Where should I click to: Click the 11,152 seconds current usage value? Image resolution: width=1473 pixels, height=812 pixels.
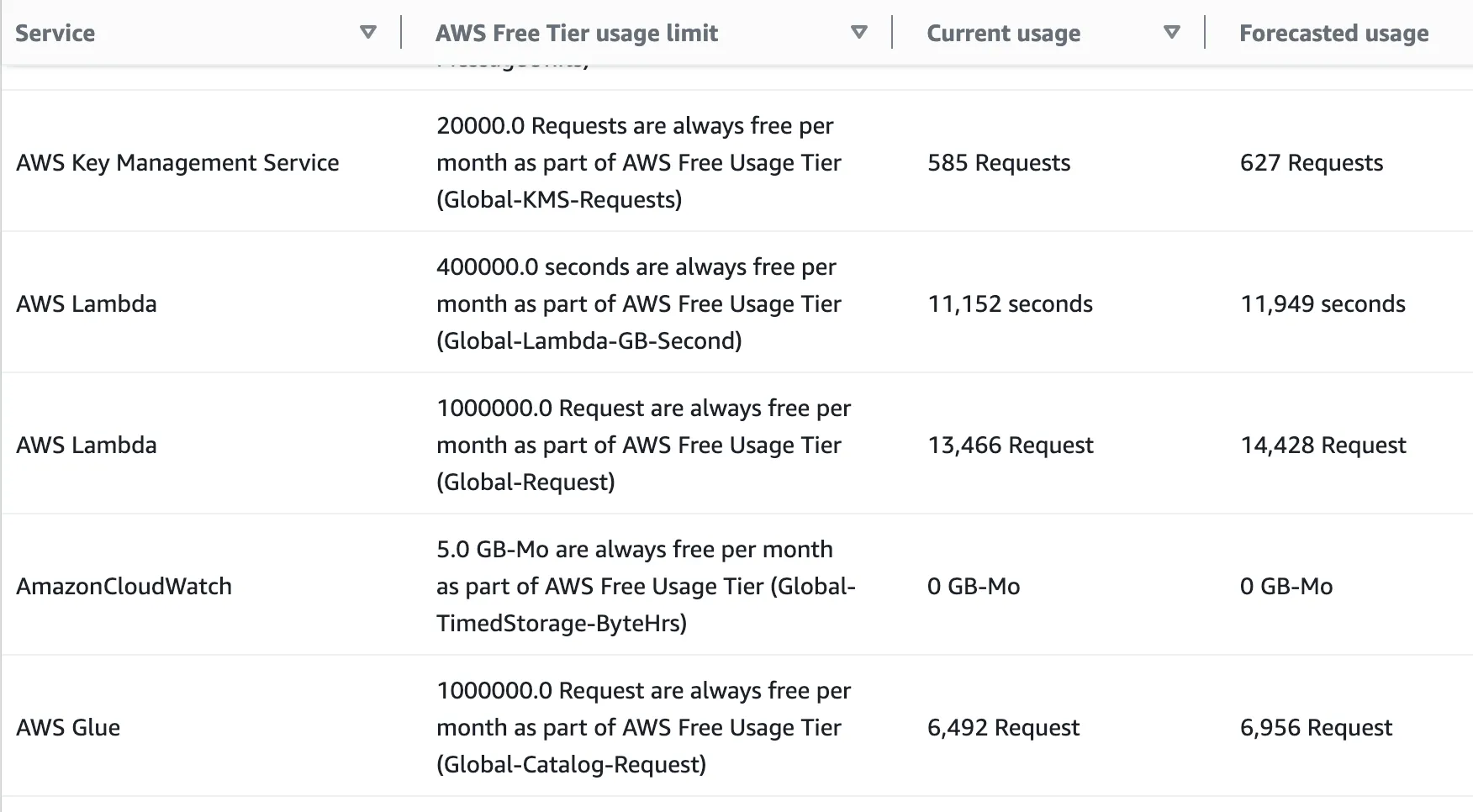1010,304
